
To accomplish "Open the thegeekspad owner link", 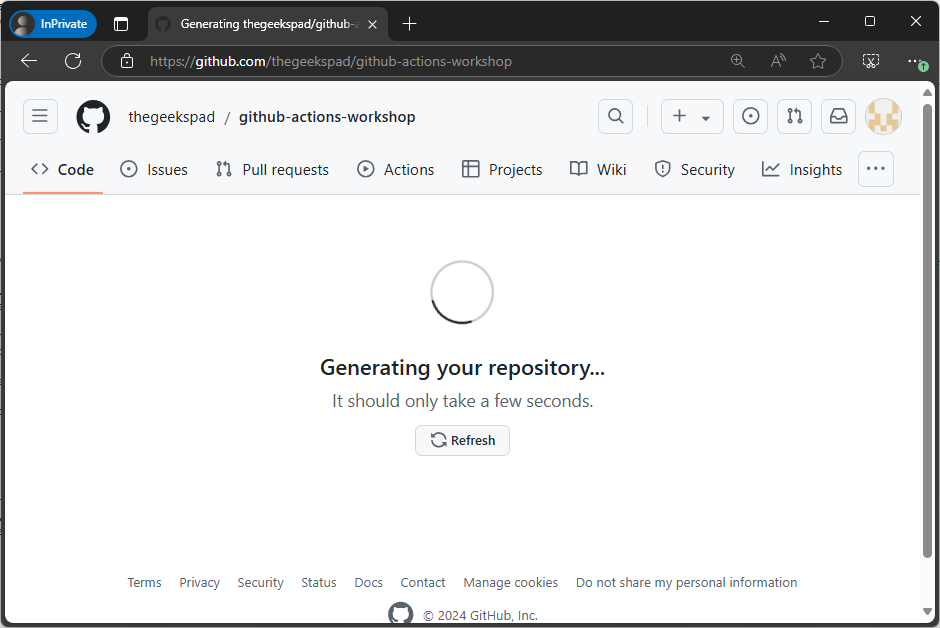I will (x=171, y=117).
